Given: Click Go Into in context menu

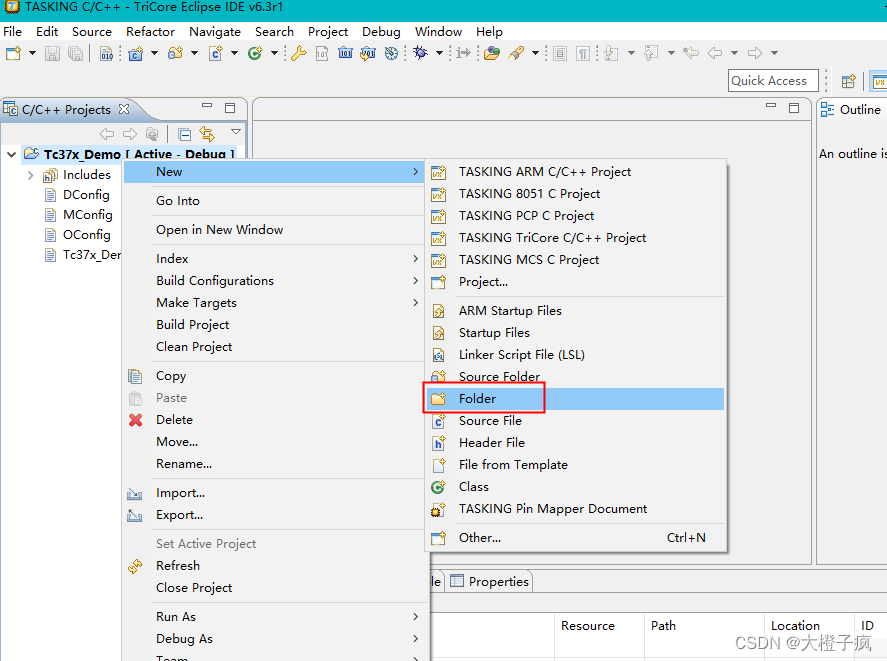Looking at the screenshot, I should click(x=274, y=201).
